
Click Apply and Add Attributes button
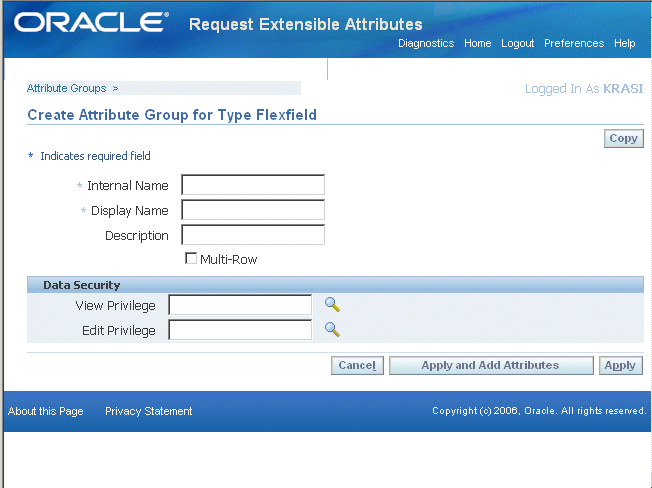491,365
